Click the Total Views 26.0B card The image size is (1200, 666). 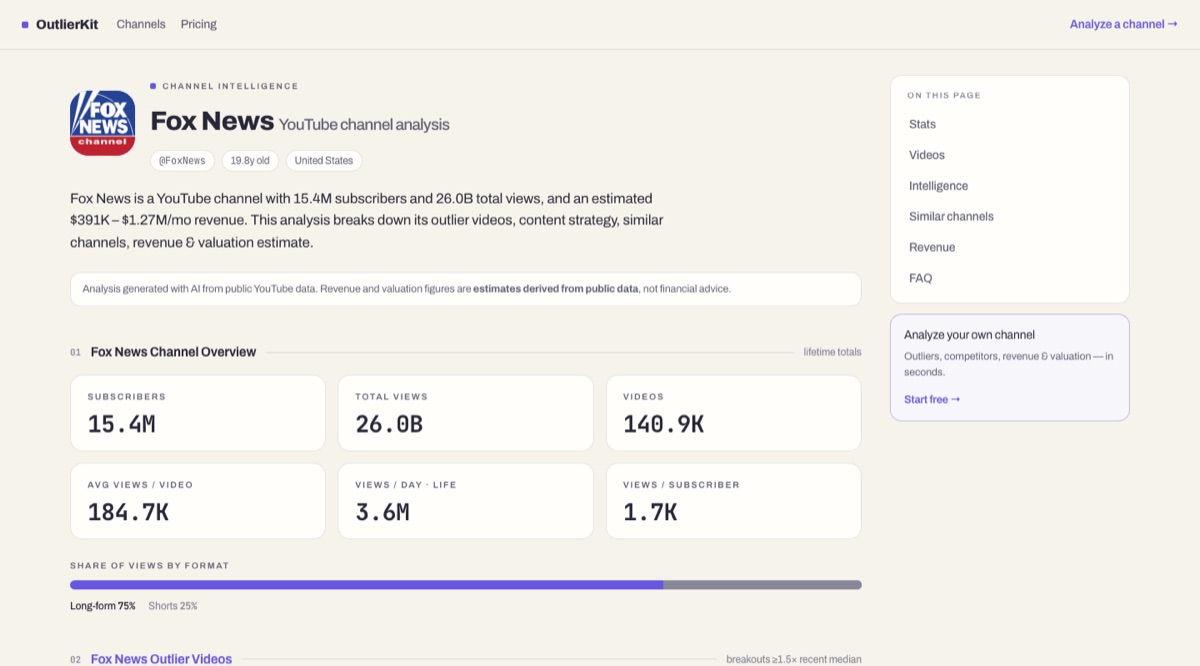pyautogui.click(x=466, y=413)
